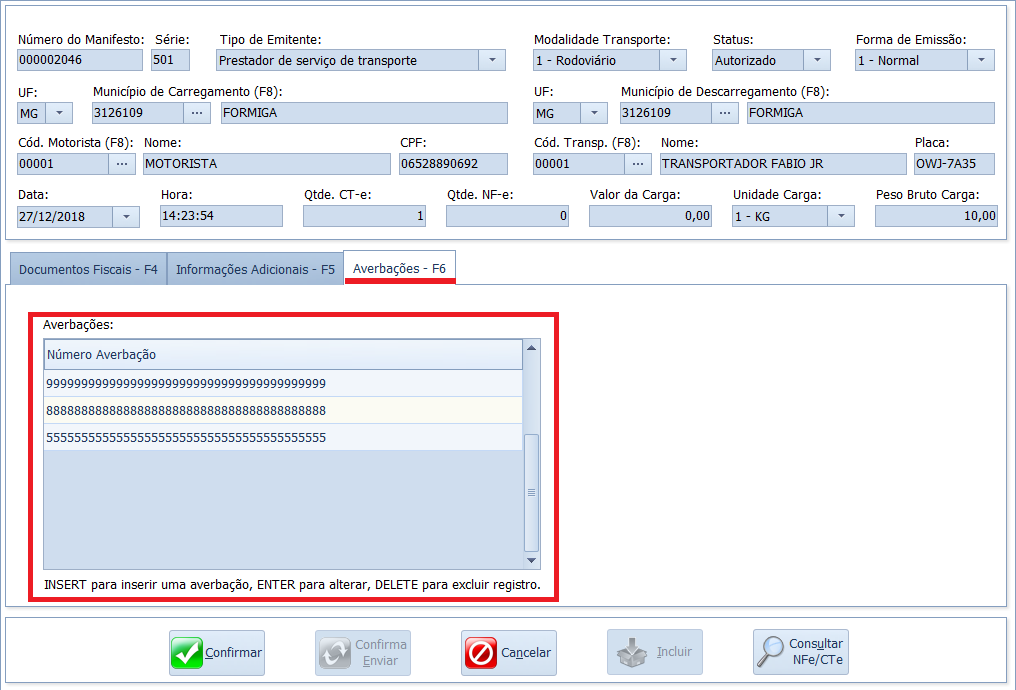1016x690 pixels.
Task: Click the Placa input field
Action: (954, 163)
